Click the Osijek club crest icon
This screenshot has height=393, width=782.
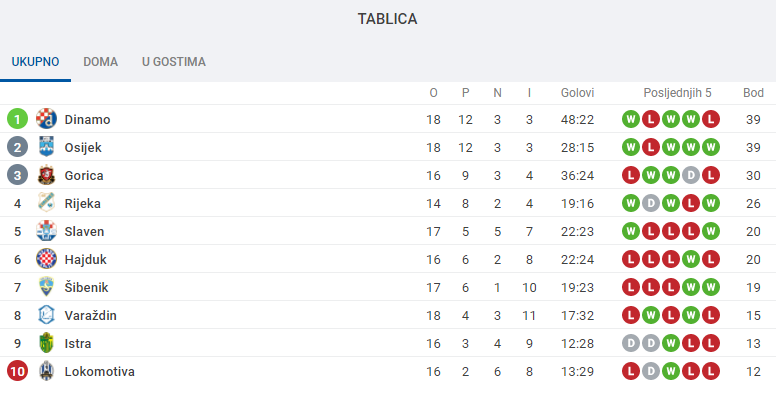coord(46,147)
